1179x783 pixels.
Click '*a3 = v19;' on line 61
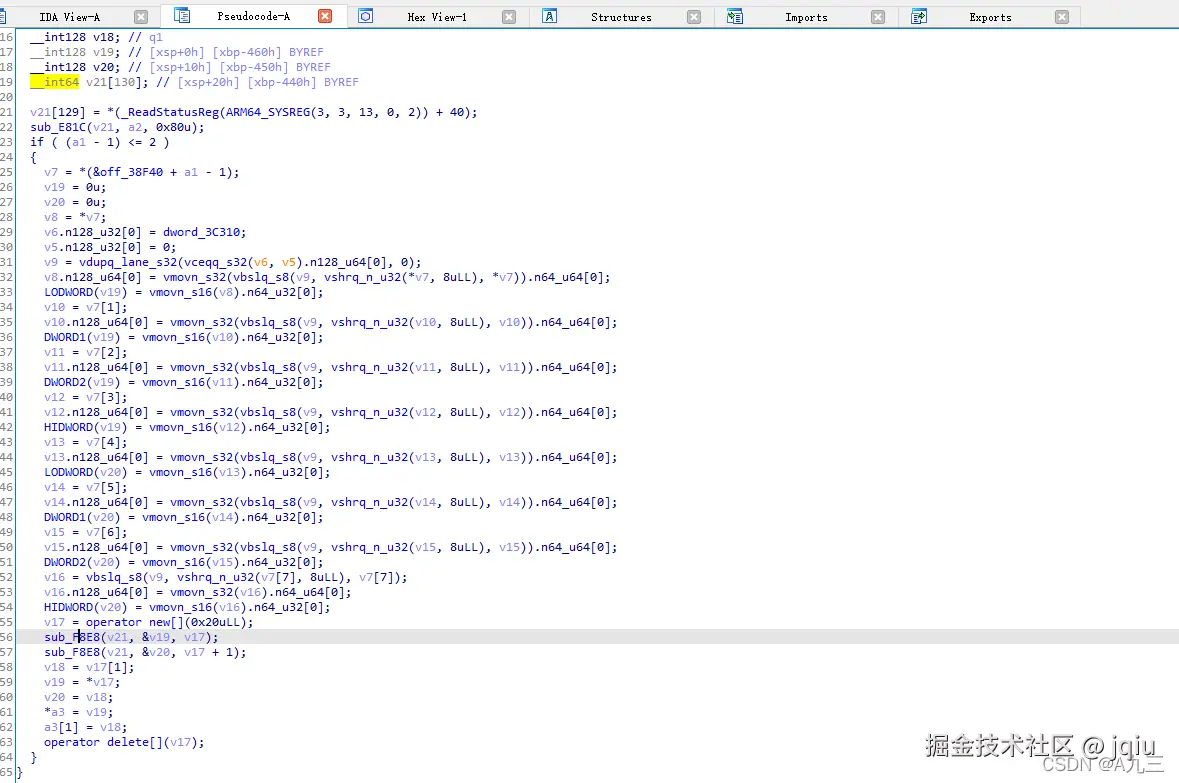pyautogui.click(x=79, y=712)
